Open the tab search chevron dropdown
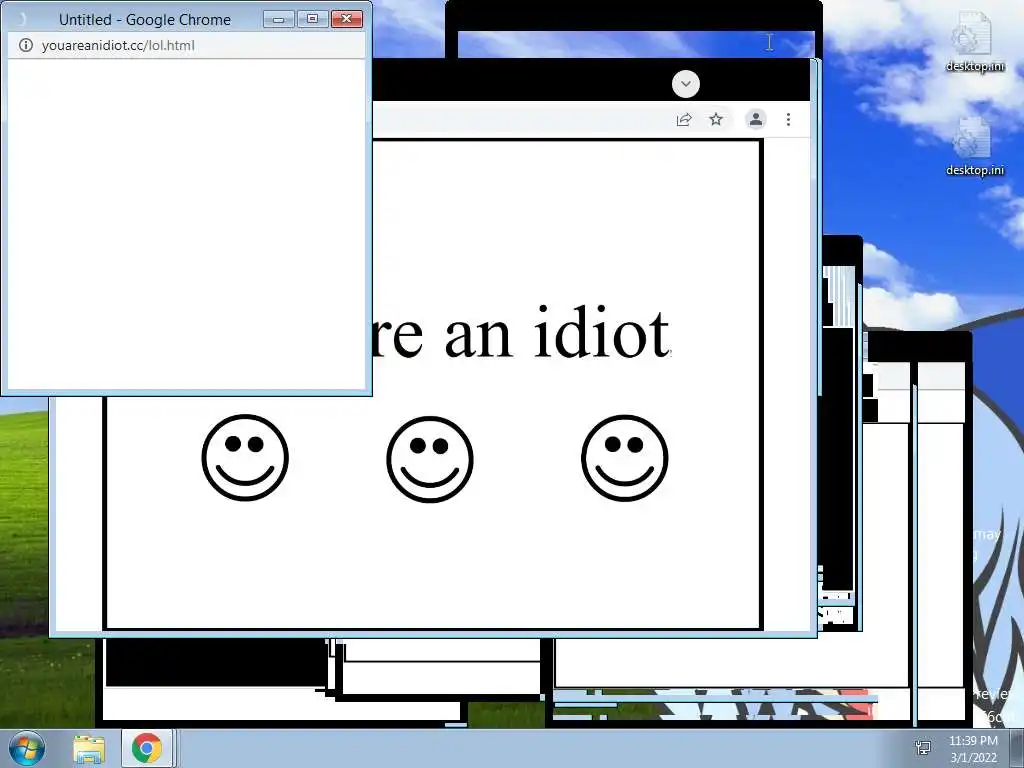Screen dimensions: 1024x768 coord(686,84)
